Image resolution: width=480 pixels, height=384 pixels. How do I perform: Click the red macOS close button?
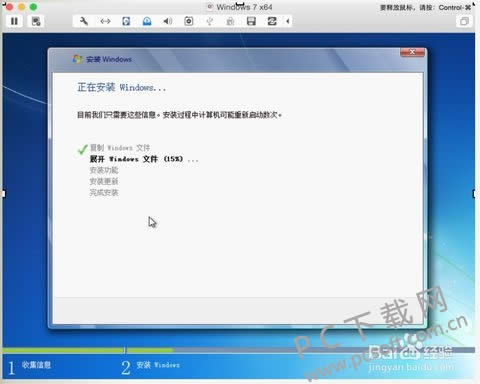click(9, 7)
